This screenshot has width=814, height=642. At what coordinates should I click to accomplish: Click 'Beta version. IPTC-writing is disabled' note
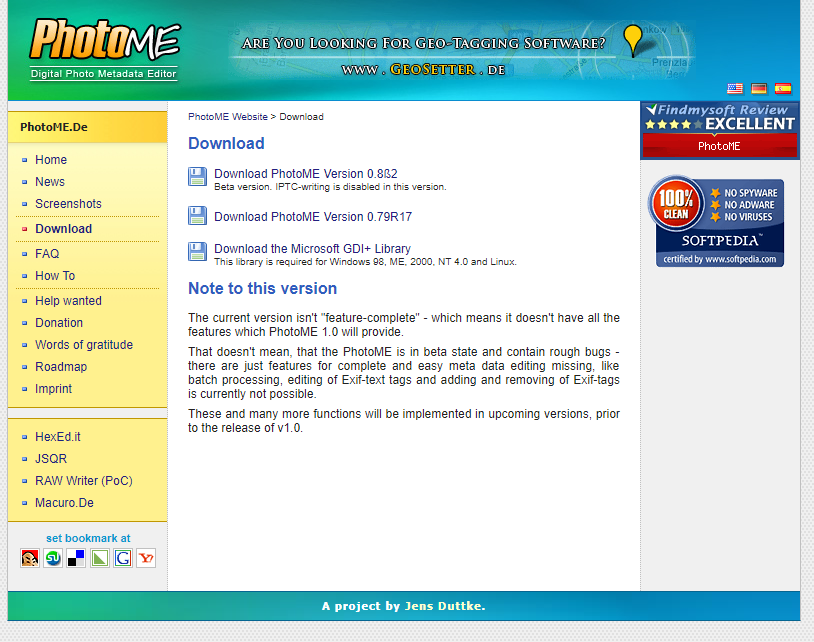[x=330, y=187]
